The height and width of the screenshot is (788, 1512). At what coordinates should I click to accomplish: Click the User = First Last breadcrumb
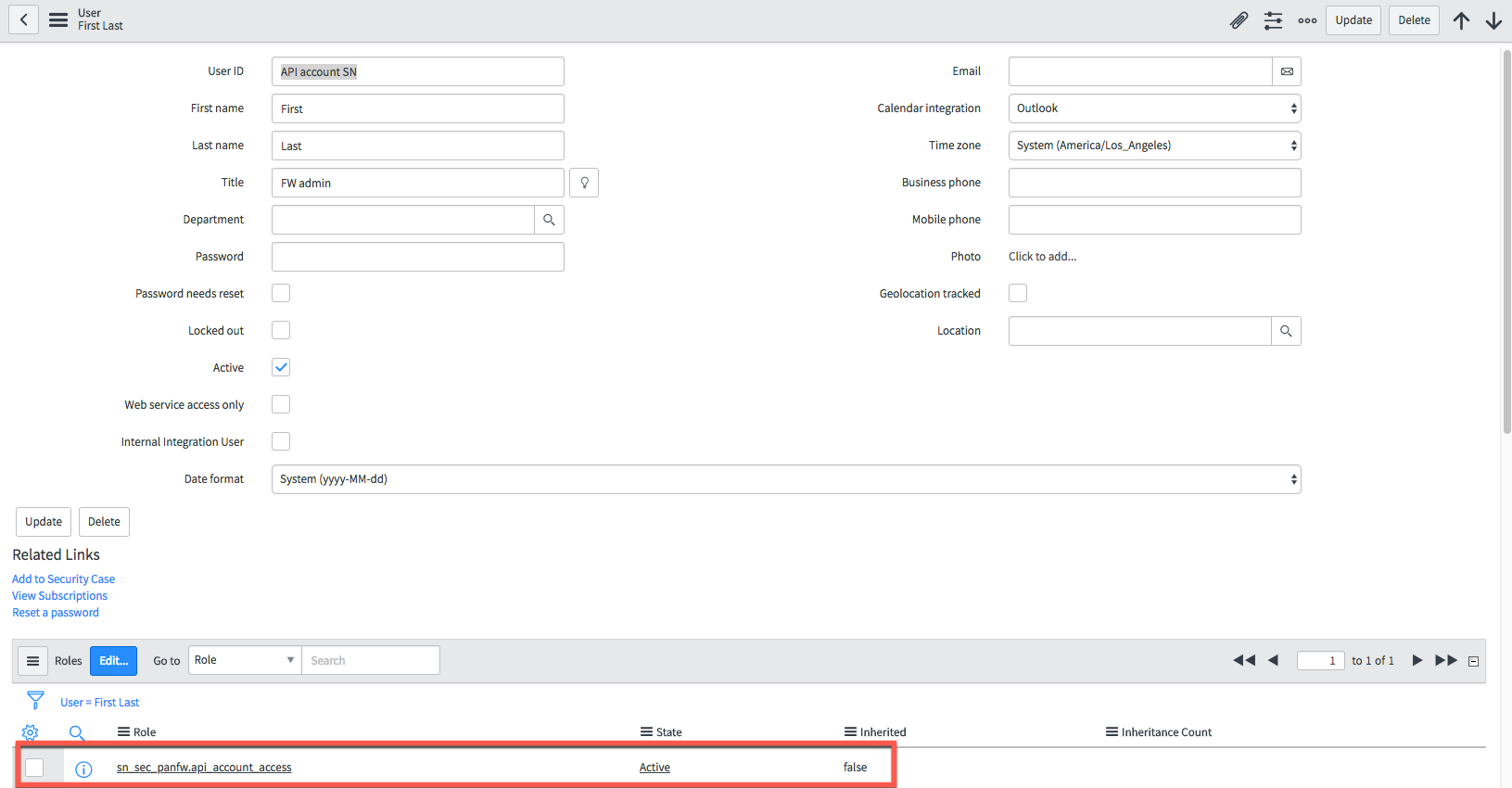coord(100,703)
